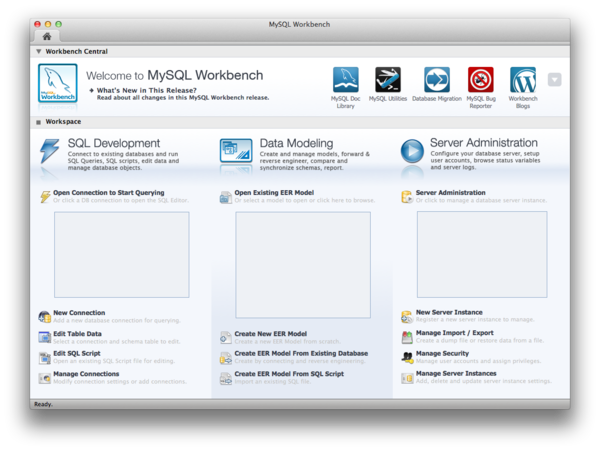600x451 pixels.
Task: Launch the MySQL Utilities icon
Action: [x=388, y=80]
